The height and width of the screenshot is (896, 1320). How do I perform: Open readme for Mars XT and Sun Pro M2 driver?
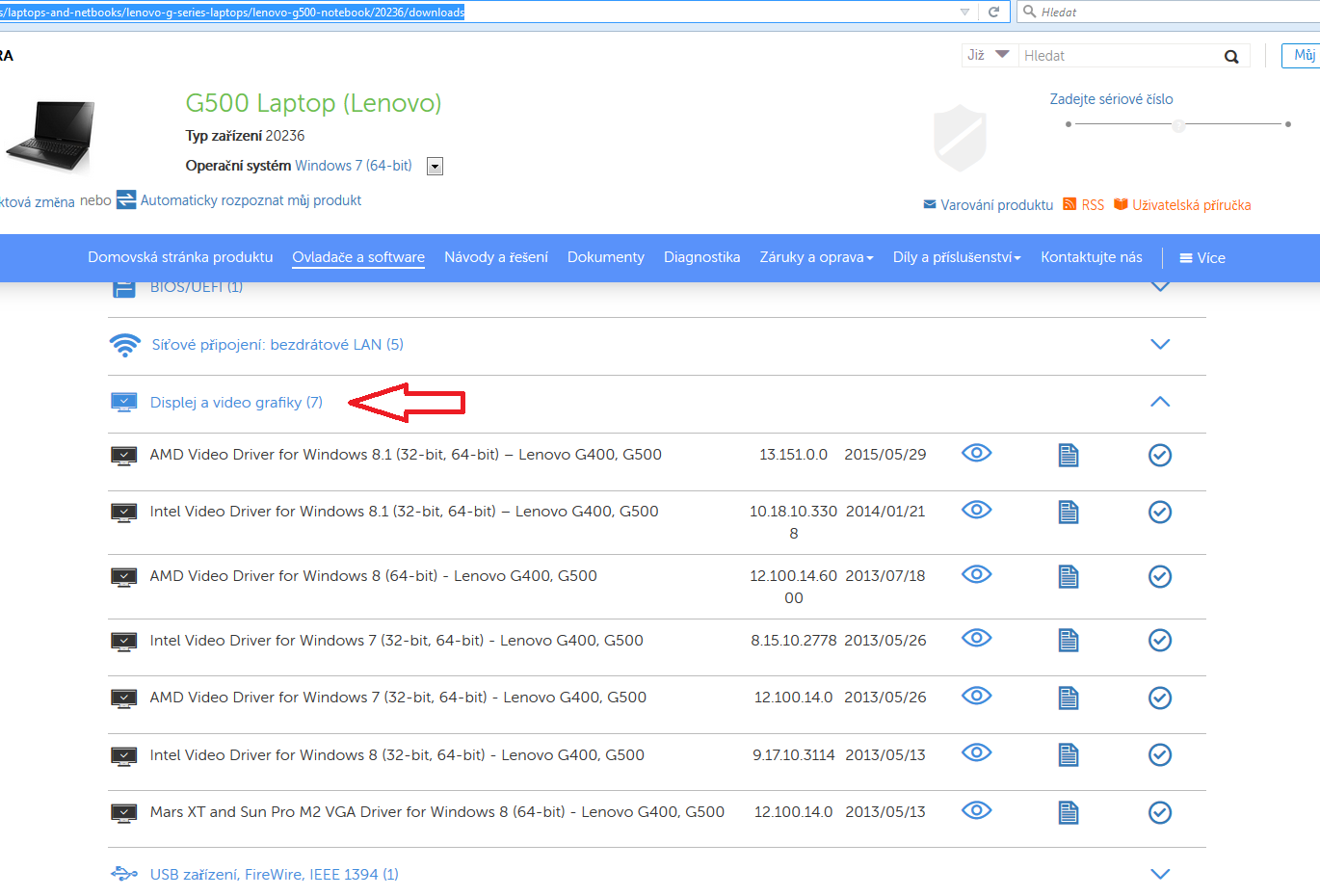pos(1069,812)
